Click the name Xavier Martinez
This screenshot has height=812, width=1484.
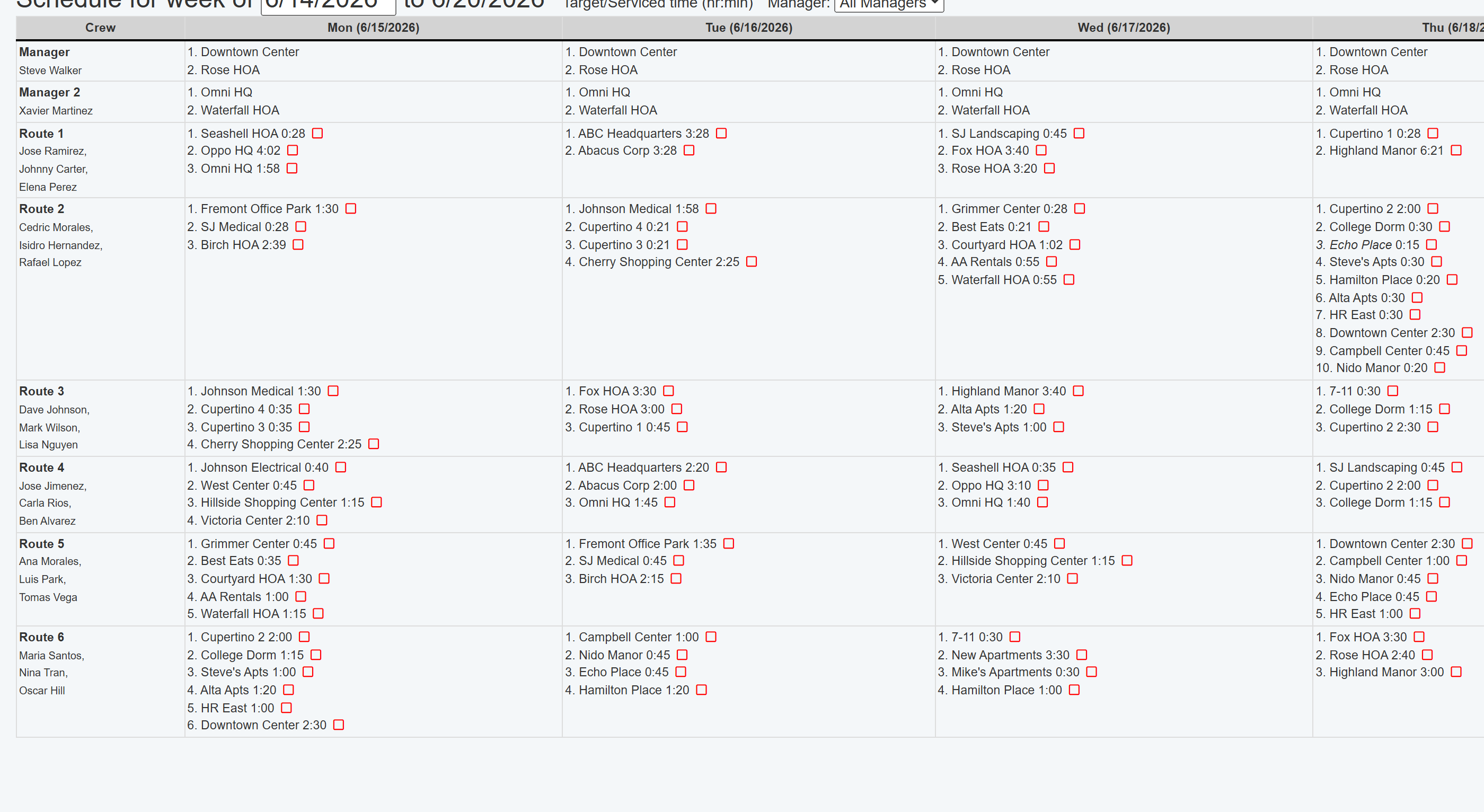click(x=56, y=111)
